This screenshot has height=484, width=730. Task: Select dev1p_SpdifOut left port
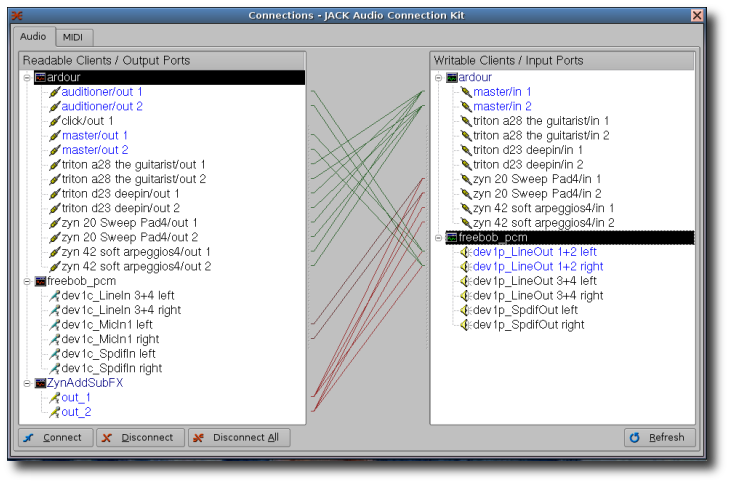[x=525, y=310]
